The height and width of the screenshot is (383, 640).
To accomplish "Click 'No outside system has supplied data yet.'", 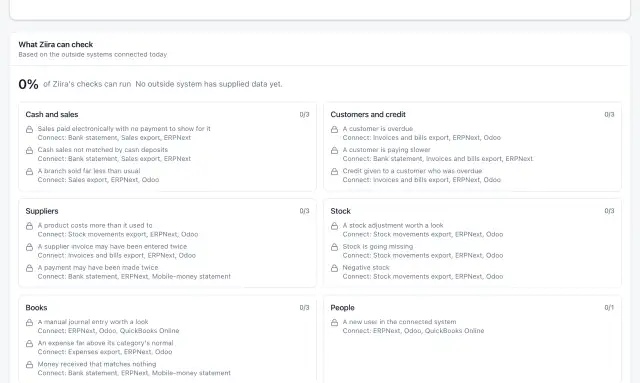I will point(209,84).
